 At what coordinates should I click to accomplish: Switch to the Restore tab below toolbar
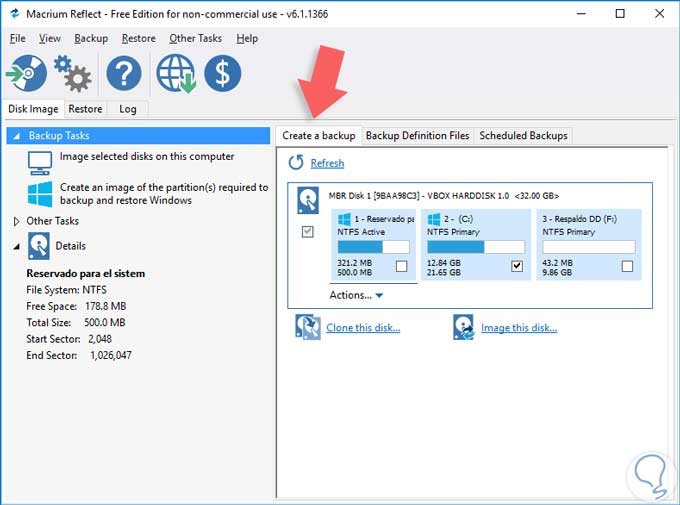85,109
